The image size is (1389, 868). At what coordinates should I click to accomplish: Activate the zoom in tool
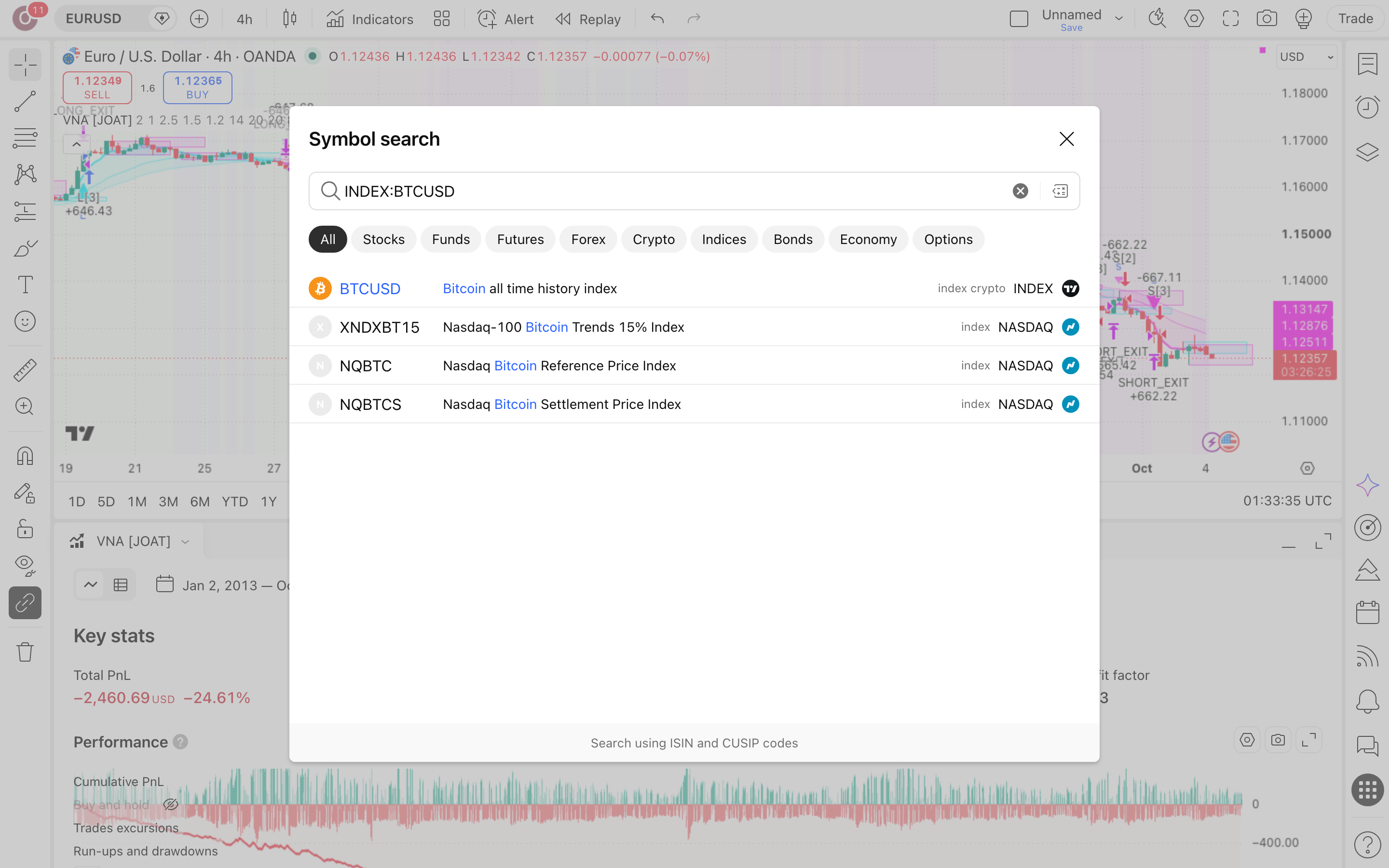25,407
